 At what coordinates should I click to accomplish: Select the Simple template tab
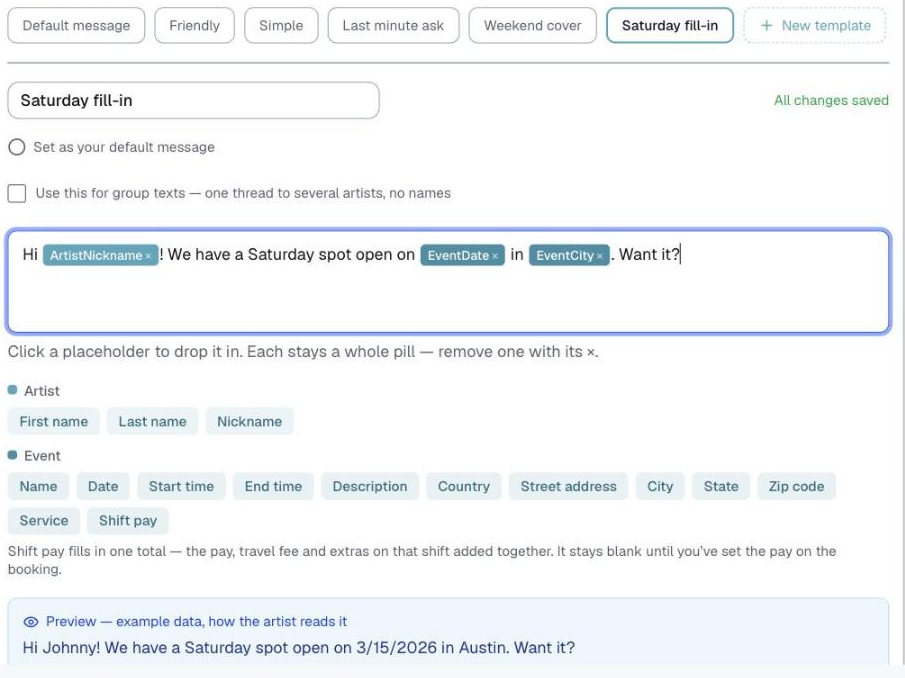281,25
